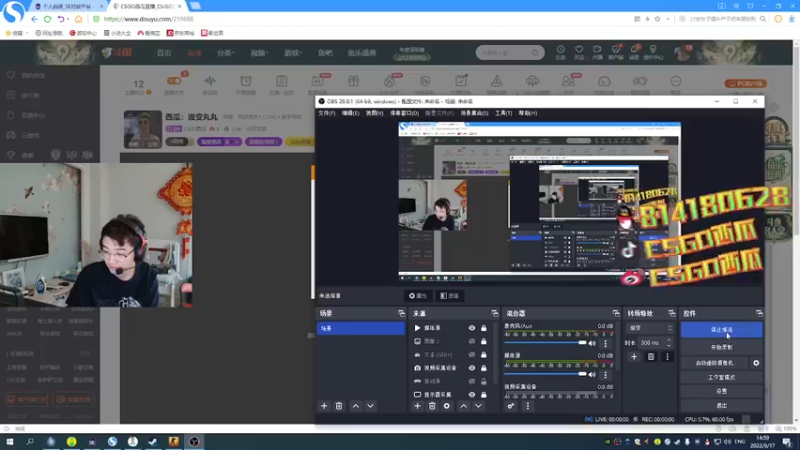Open the Windows Start menu
800x450 pixels.
[x=10, y=442]
